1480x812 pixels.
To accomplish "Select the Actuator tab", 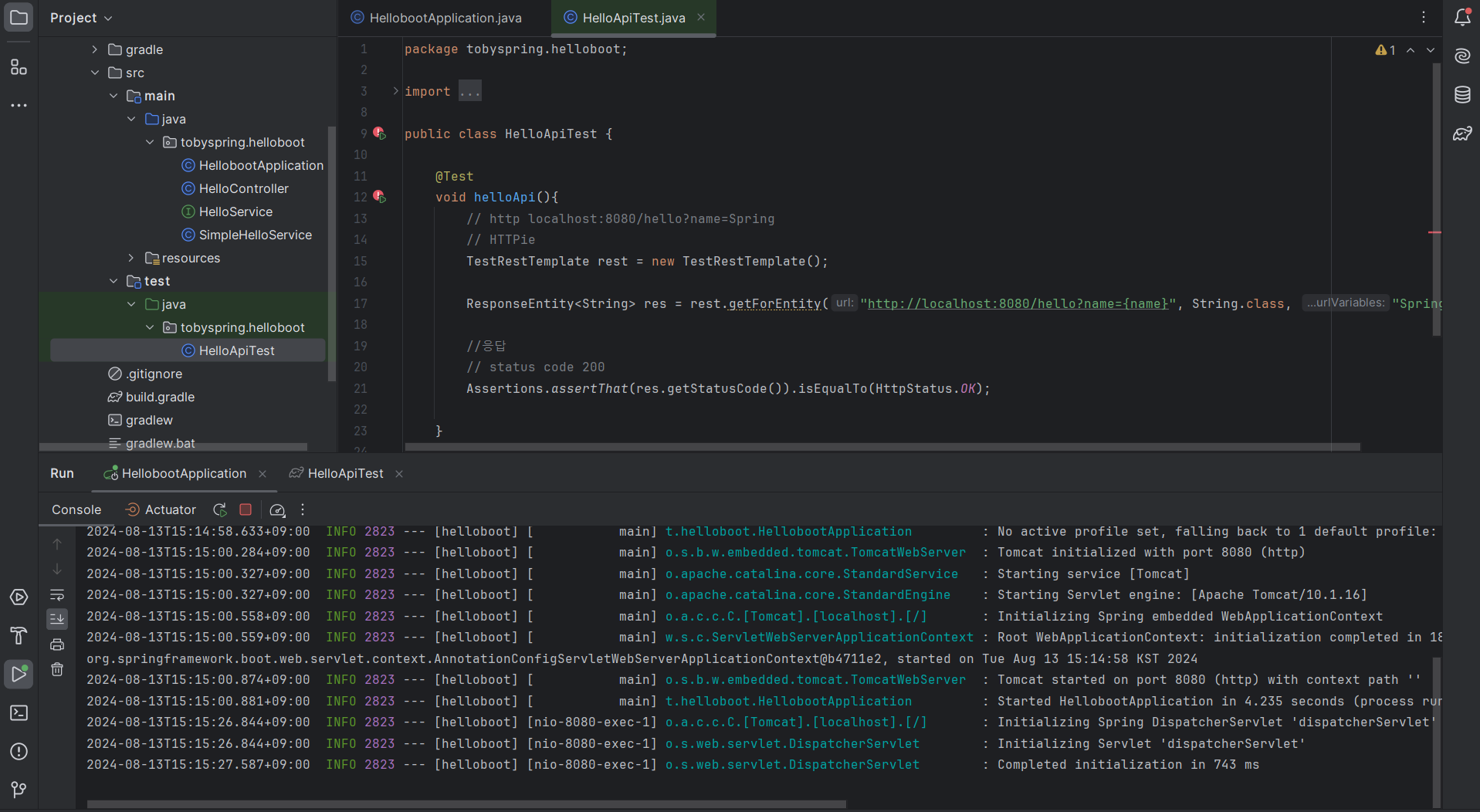I will pyautogui.click(x=161, y=509).
